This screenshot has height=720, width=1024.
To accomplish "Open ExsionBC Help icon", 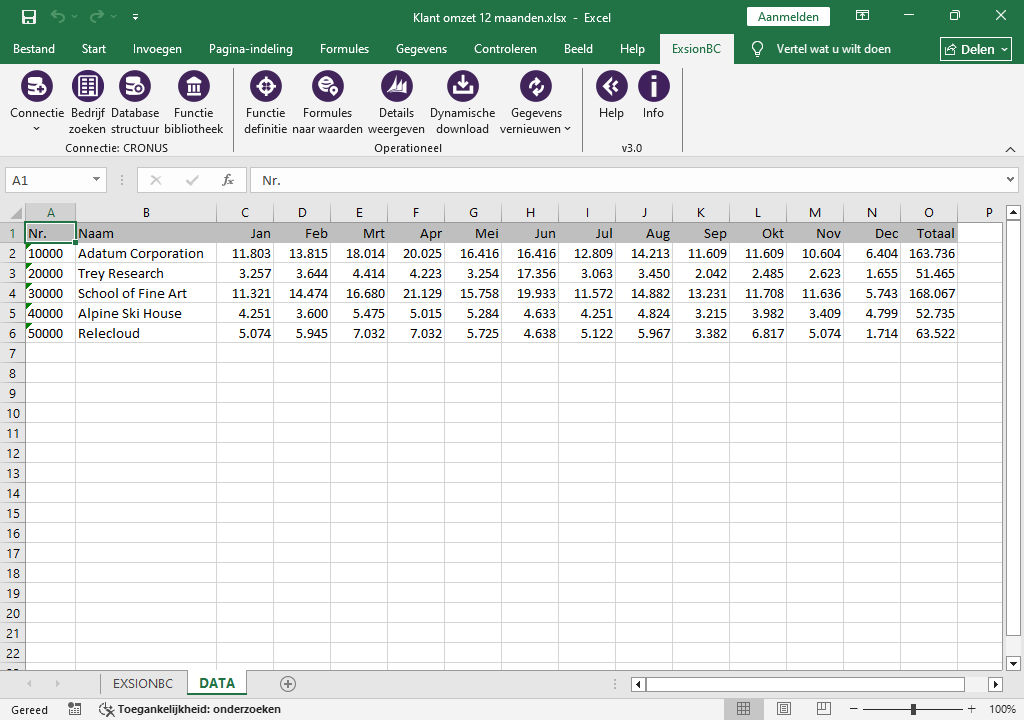I will click(611, 86).
